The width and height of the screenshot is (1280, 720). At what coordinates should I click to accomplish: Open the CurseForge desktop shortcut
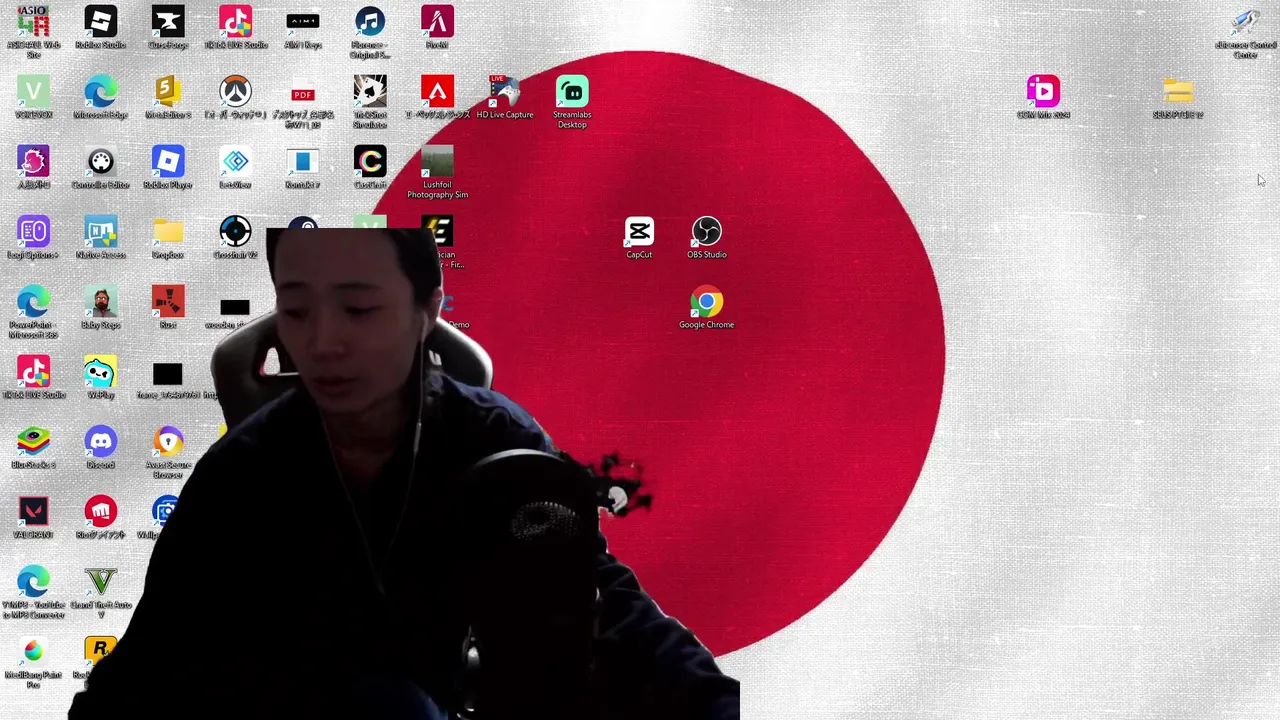pos(168,22)
